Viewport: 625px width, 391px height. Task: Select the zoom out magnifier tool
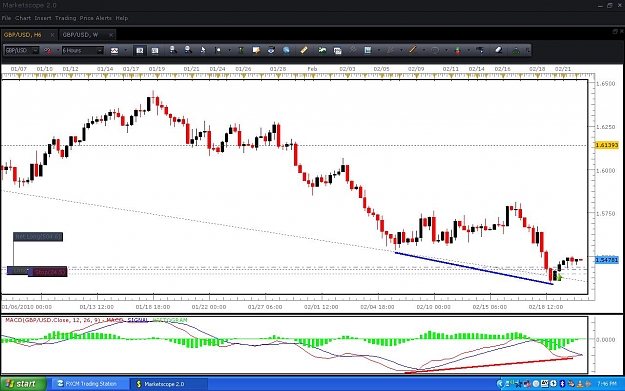(188, 50)
